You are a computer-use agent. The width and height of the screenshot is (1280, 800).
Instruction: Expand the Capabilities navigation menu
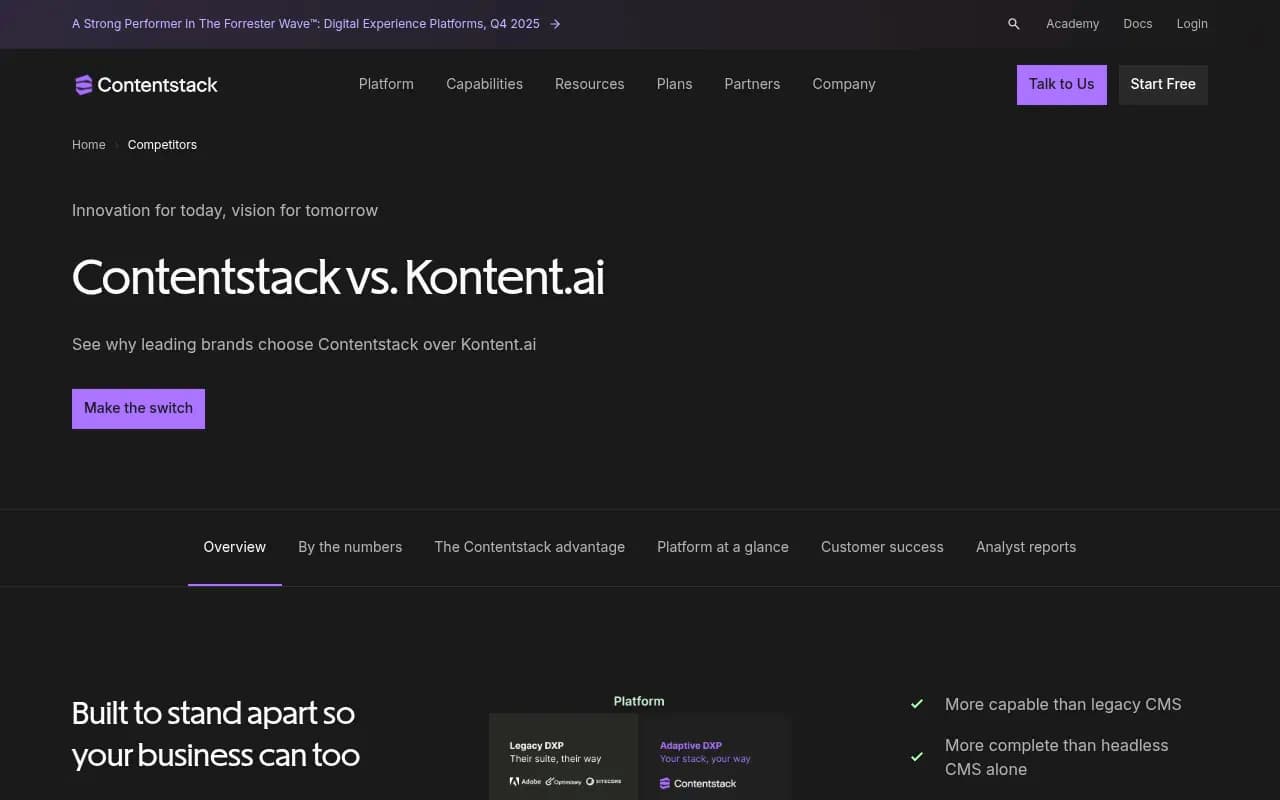coord(484,84)
